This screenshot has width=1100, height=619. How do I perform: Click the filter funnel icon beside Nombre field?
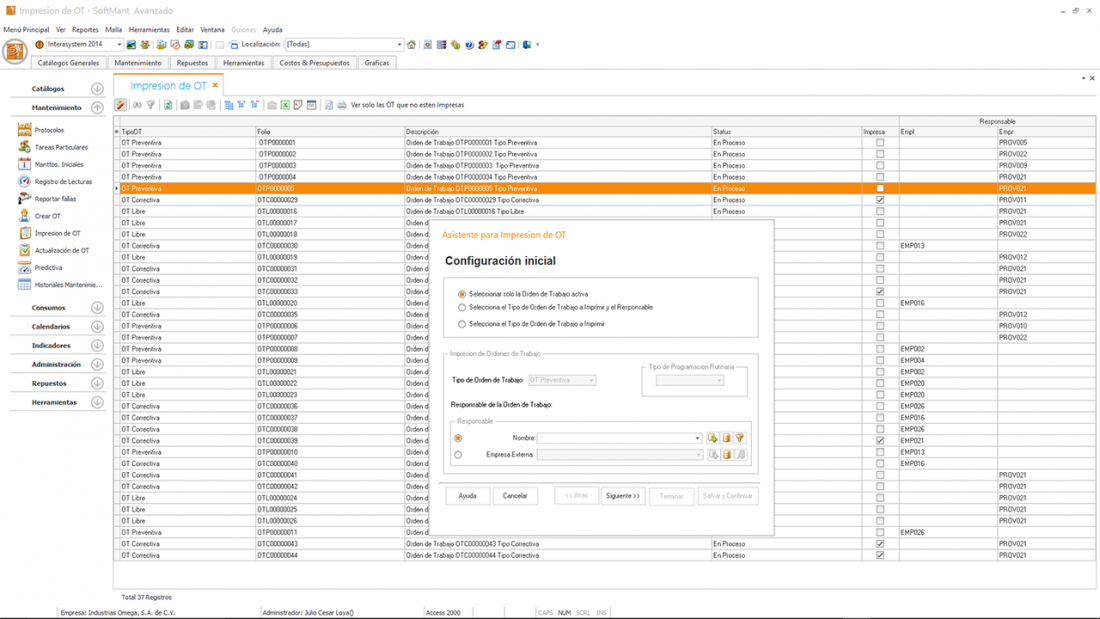pyautogui.click(x=740, y=438)
